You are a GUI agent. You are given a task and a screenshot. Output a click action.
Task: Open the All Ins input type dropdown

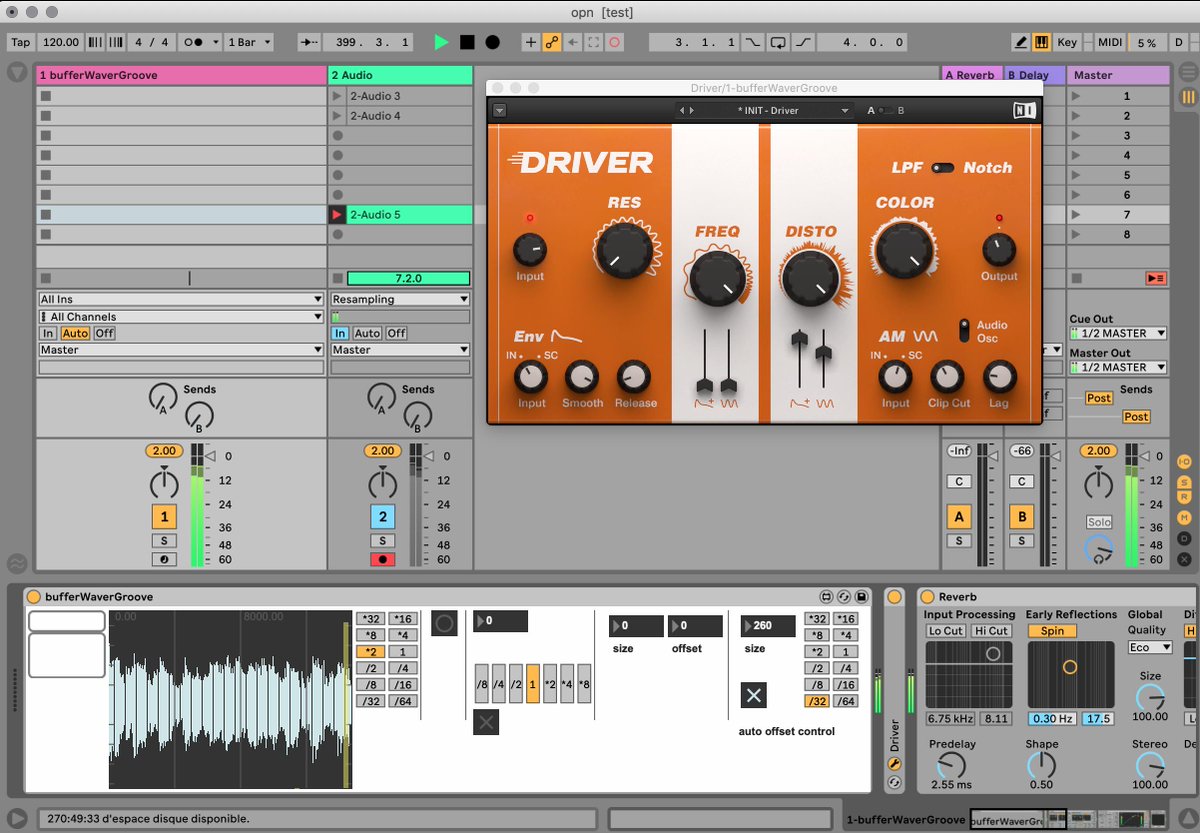181,299
